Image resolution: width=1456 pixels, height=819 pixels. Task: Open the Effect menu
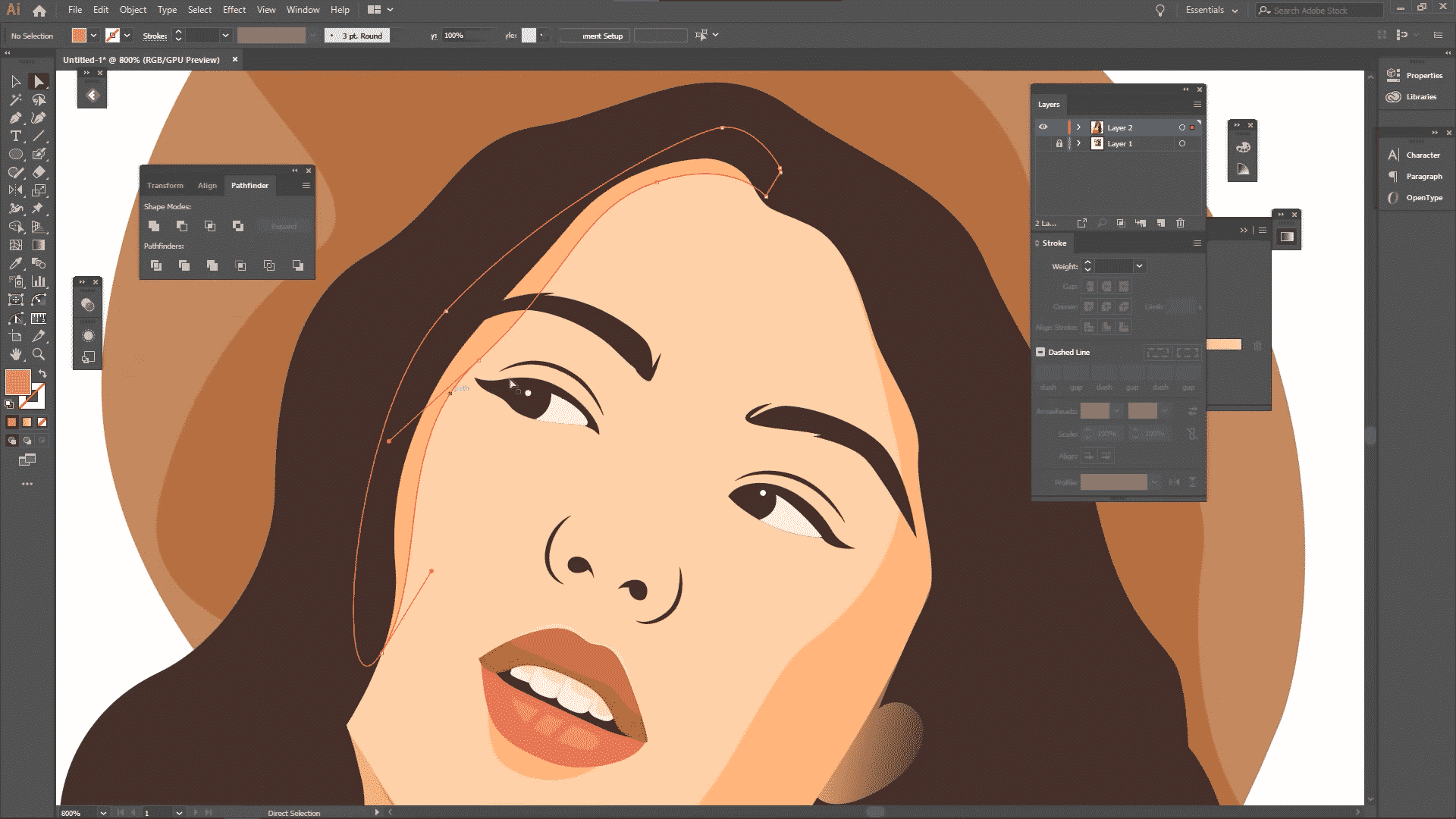coord(234,10)
